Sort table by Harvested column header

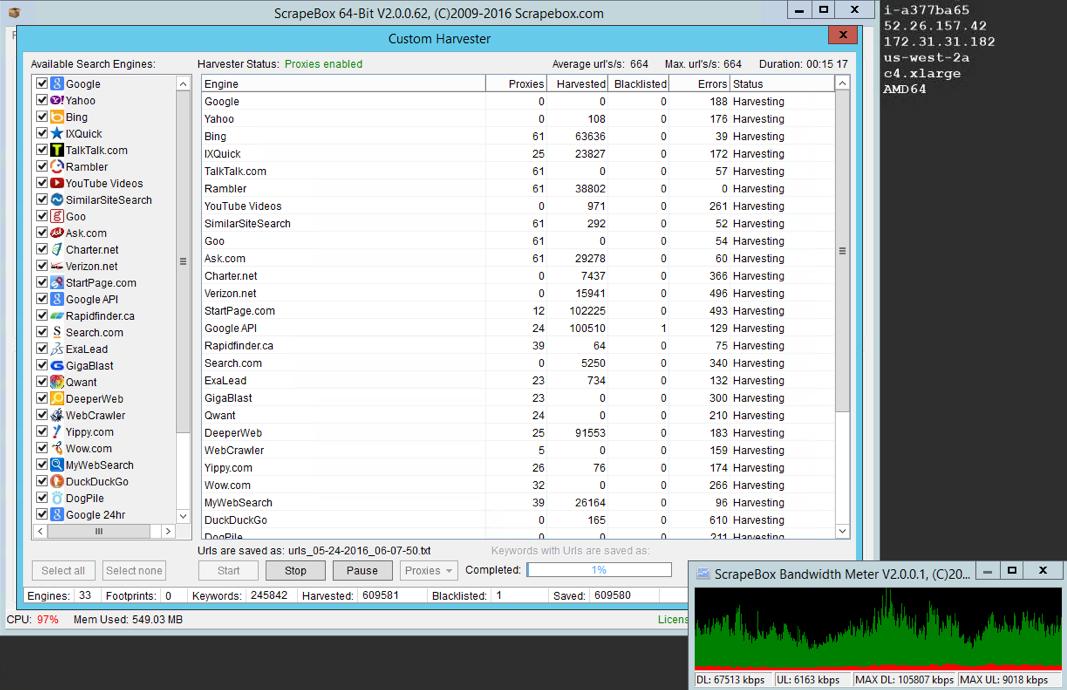click(x=576, y=84)
